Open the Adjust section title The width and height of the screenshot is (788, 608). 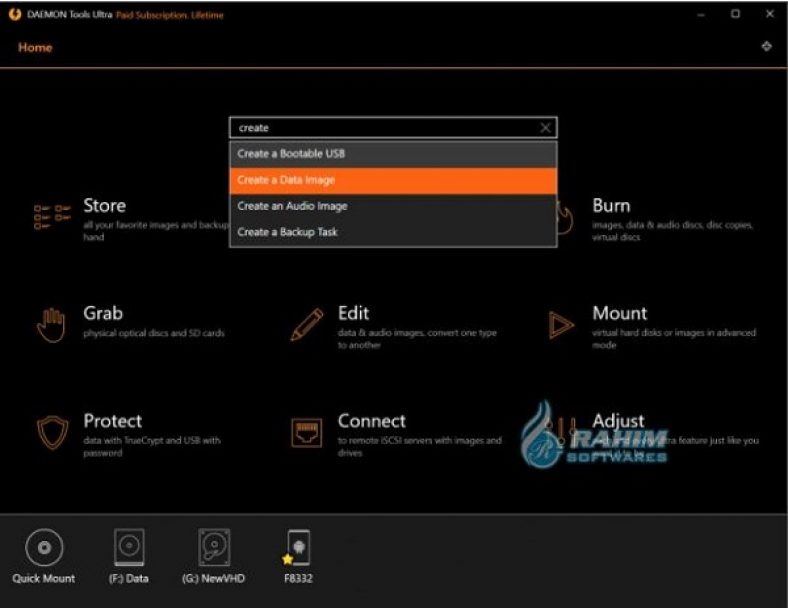[x=618, y=421]
